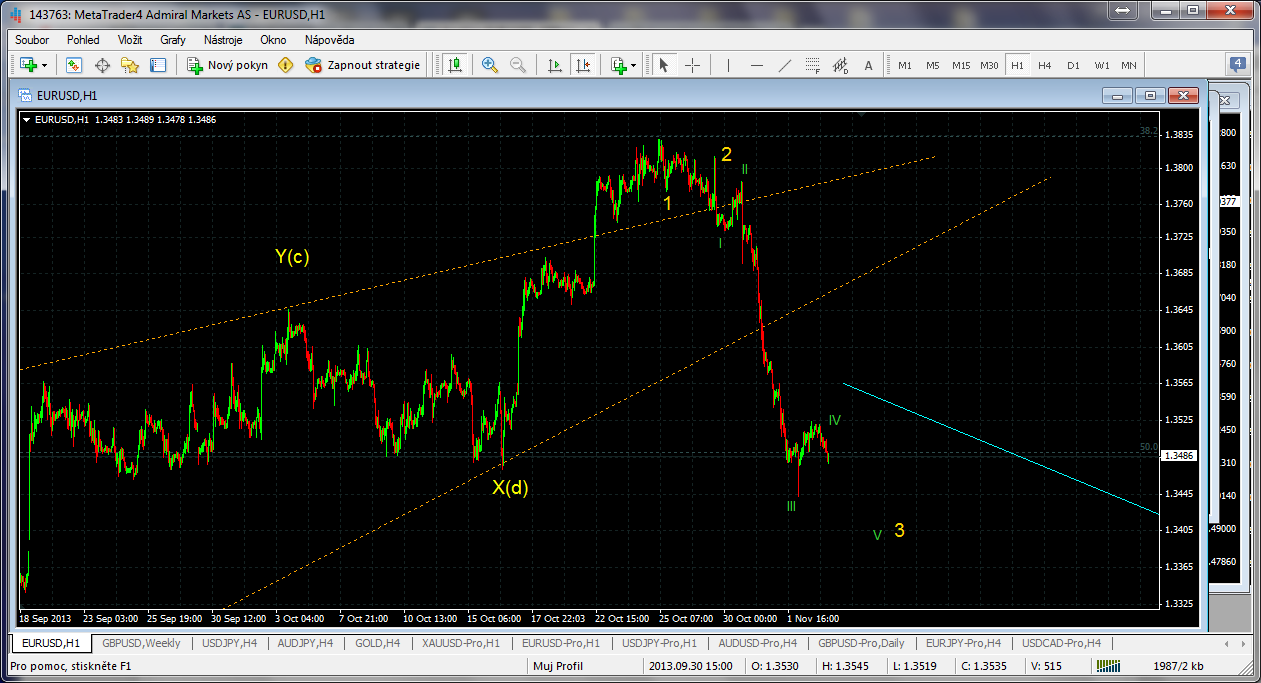Zoom in on the chart
Image resolution: width=1261 pixels, height=683 pixels.
pyautogui.click(x=490, y=65)
